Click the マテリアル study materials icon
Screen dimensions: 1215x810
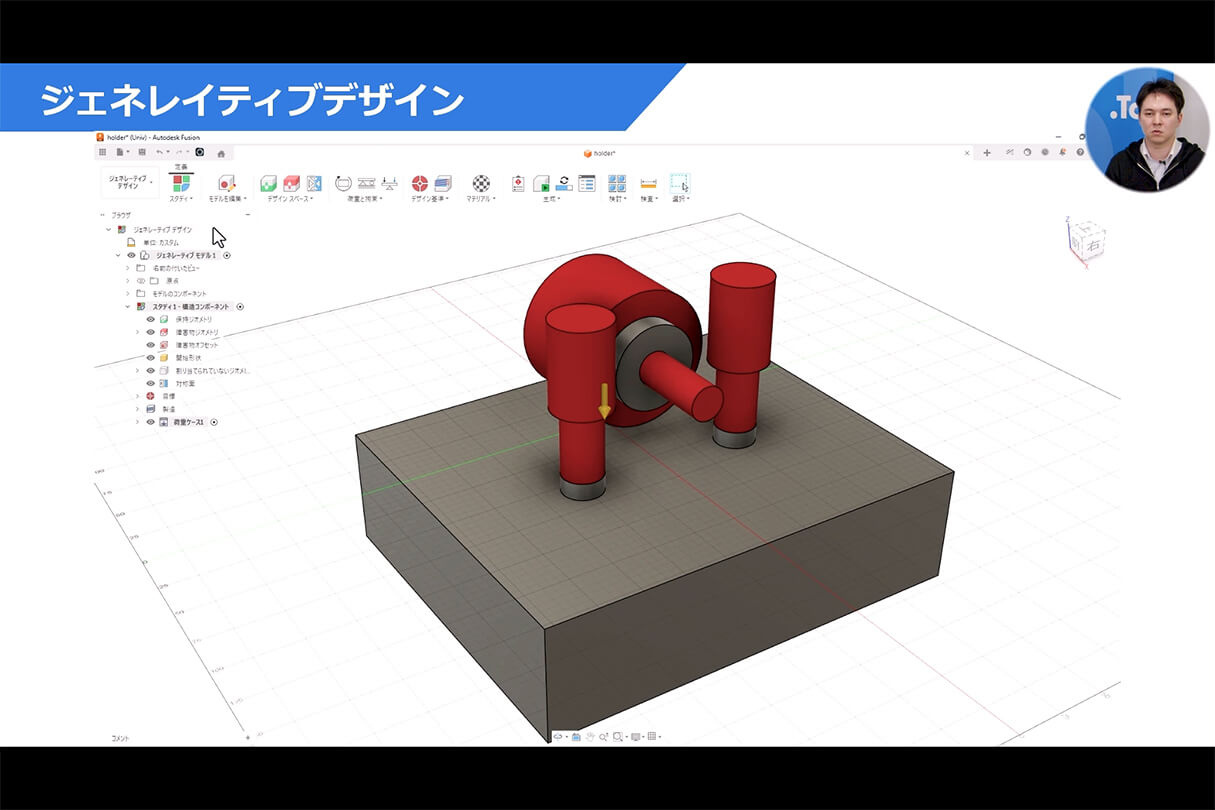coord(481,183)
